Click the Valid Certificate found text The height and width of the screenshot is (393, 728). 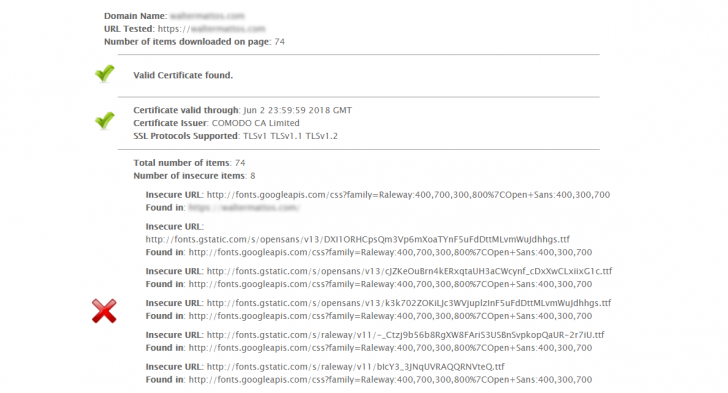click(183, 75)
